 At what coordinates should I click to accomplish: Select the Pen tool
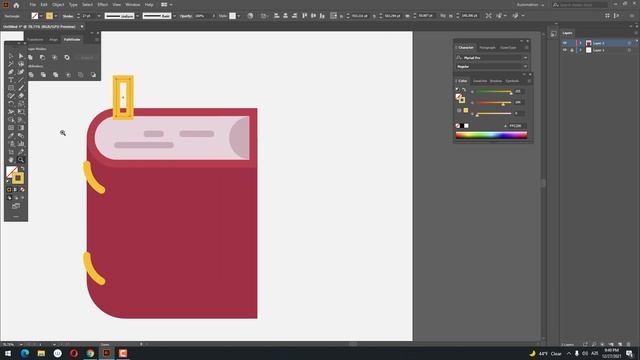coord(11,72)
